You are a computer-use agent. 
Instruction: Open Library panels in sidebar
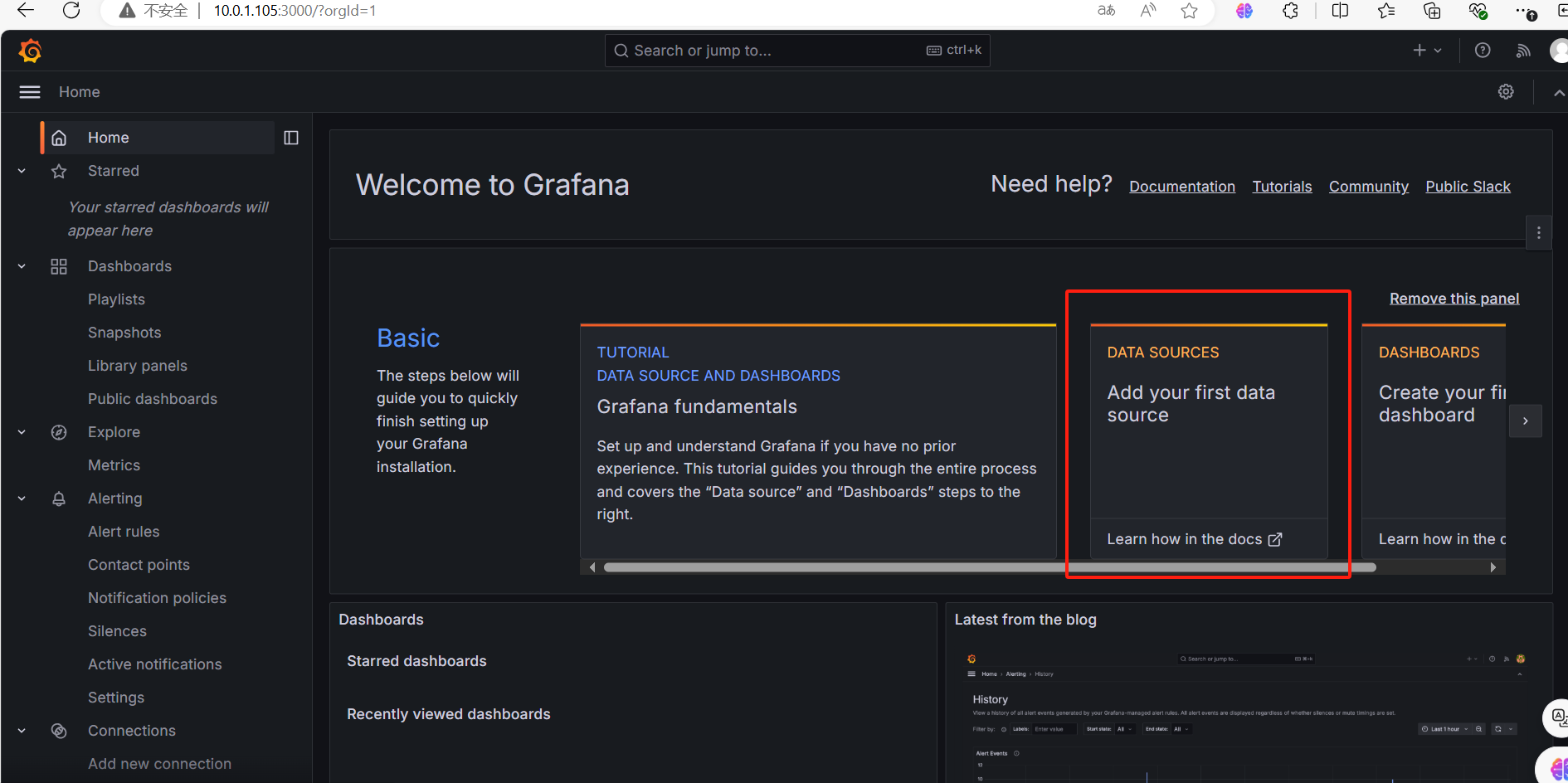click(x=138, y=366)
